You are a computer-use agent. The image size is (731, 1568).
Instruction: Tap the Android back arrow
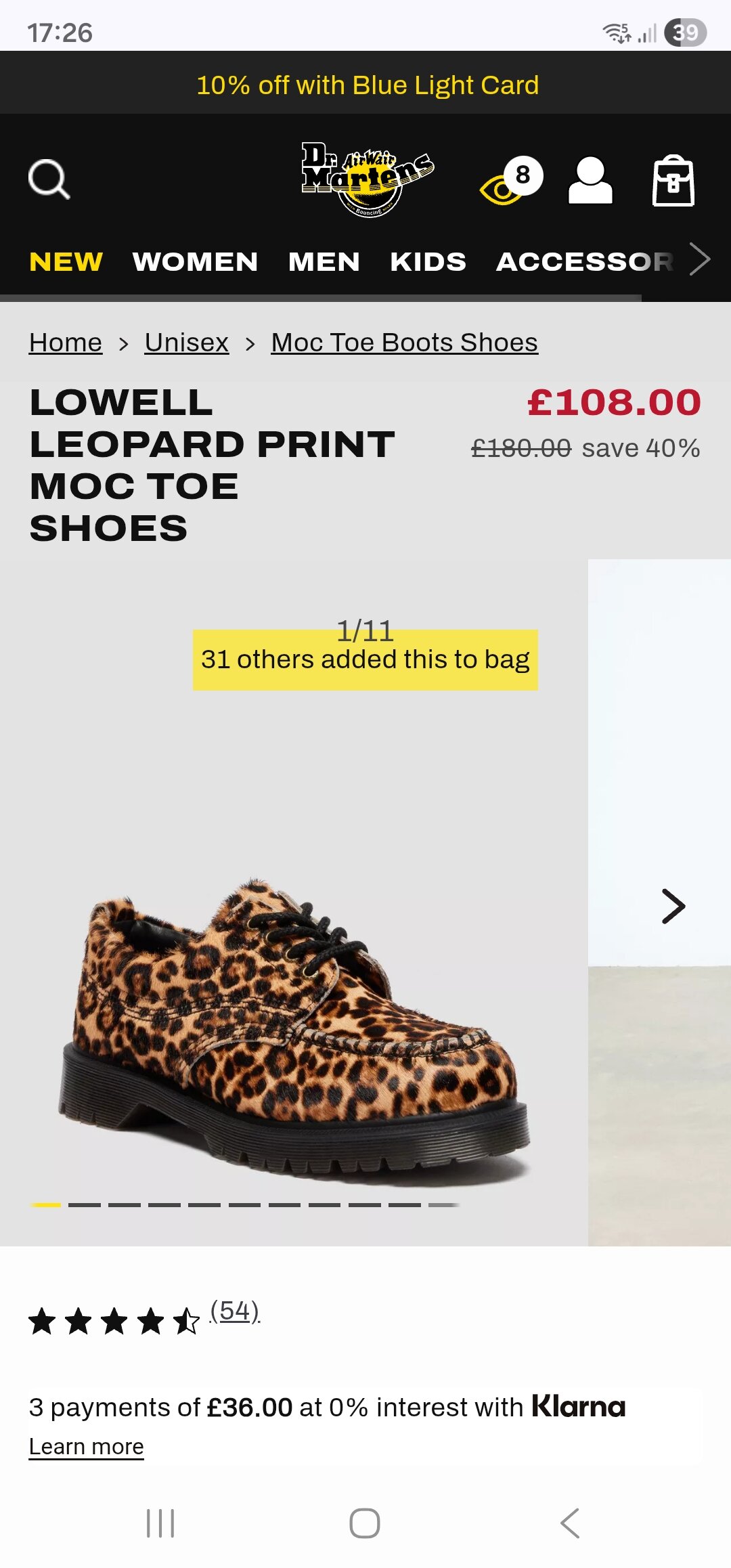pos(570,1523)
